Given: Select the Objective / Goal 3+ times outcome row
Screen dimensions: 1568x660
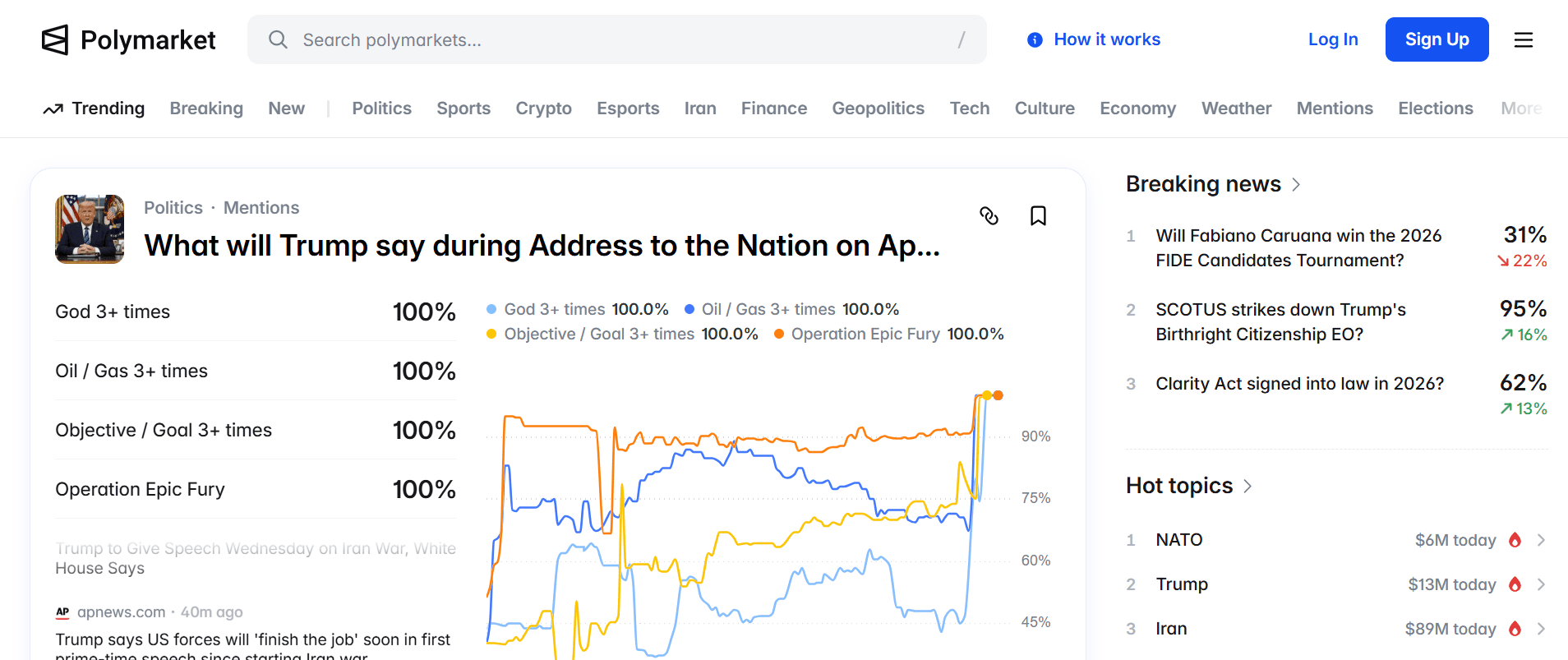Looking at the screenshot, I should pos(256,430).
